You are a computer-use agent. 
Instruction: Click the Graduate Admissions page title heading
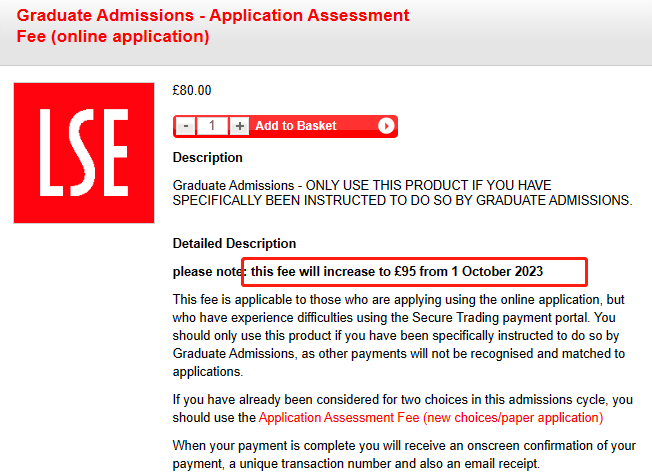pyautogui.click(x=212, y=26)
